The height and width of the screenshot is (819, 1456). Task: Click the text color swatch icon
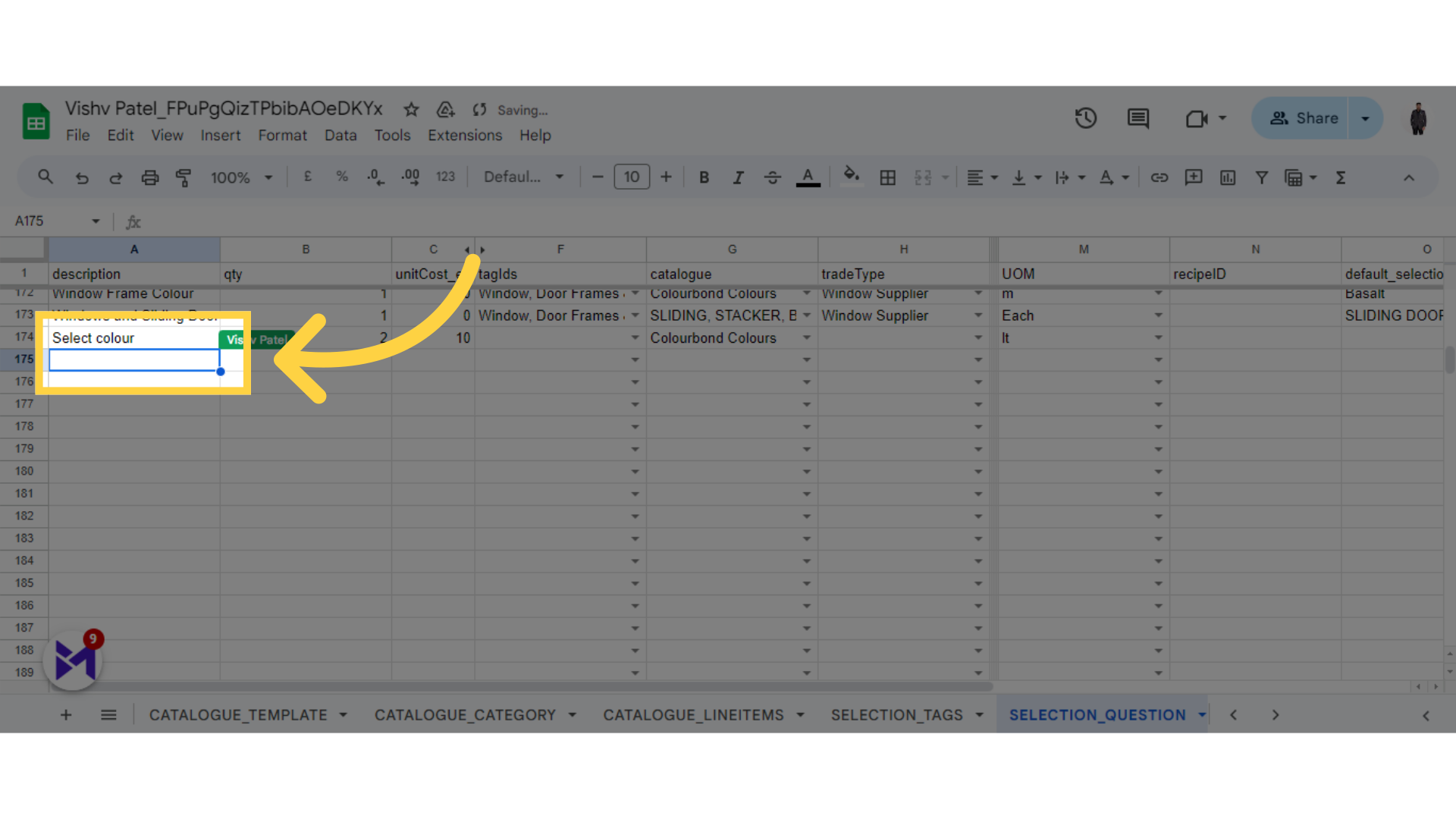tap(808, 178)
